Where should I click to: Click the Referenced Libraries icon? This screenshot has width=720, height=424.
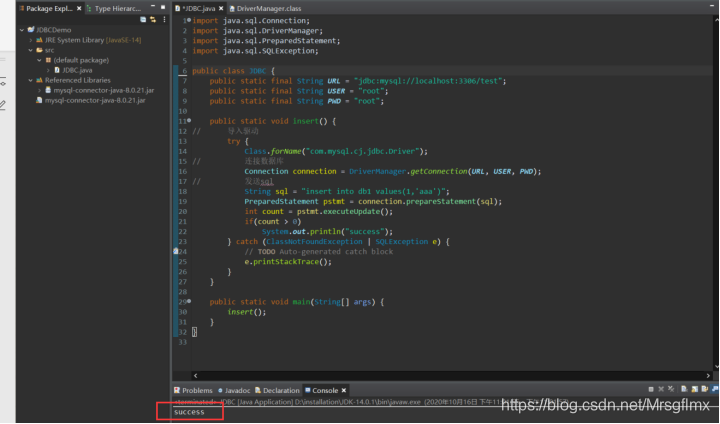click(39, 80)
